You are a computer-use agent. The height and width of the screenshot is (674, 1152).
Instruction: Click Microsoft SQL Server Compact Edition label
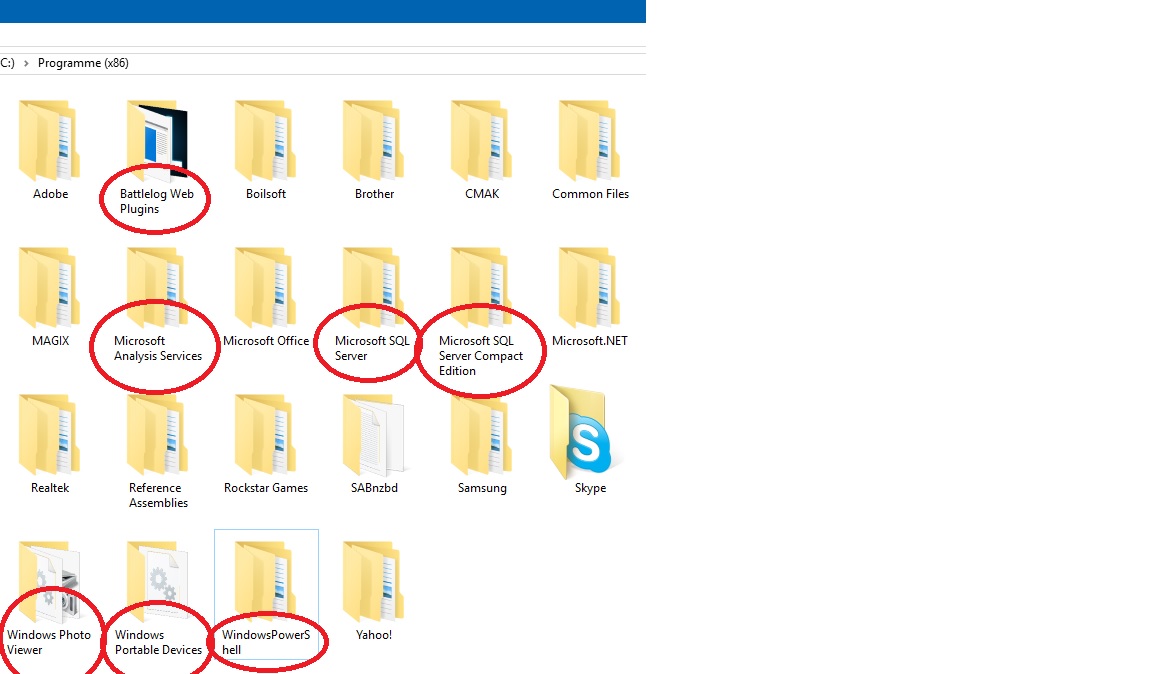coord(480,356)
